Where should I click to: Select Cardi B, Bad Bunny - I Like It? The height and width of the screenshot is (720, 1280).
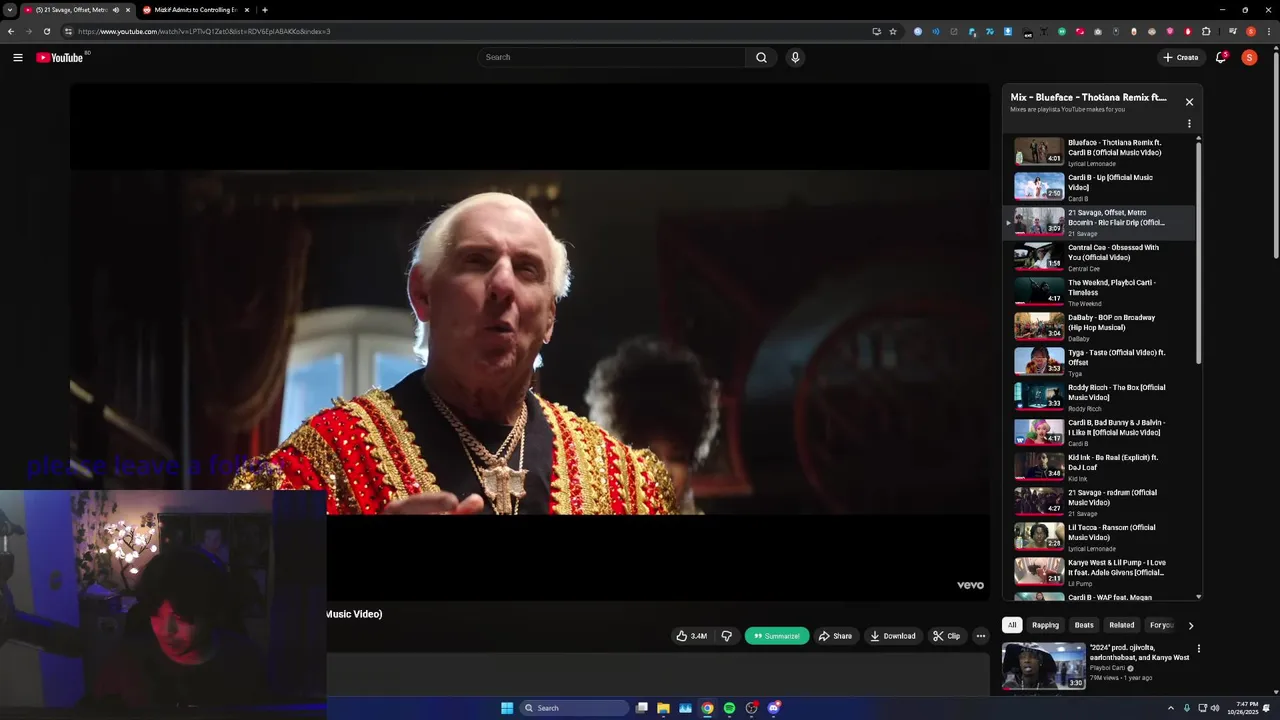pos(1099,432)
